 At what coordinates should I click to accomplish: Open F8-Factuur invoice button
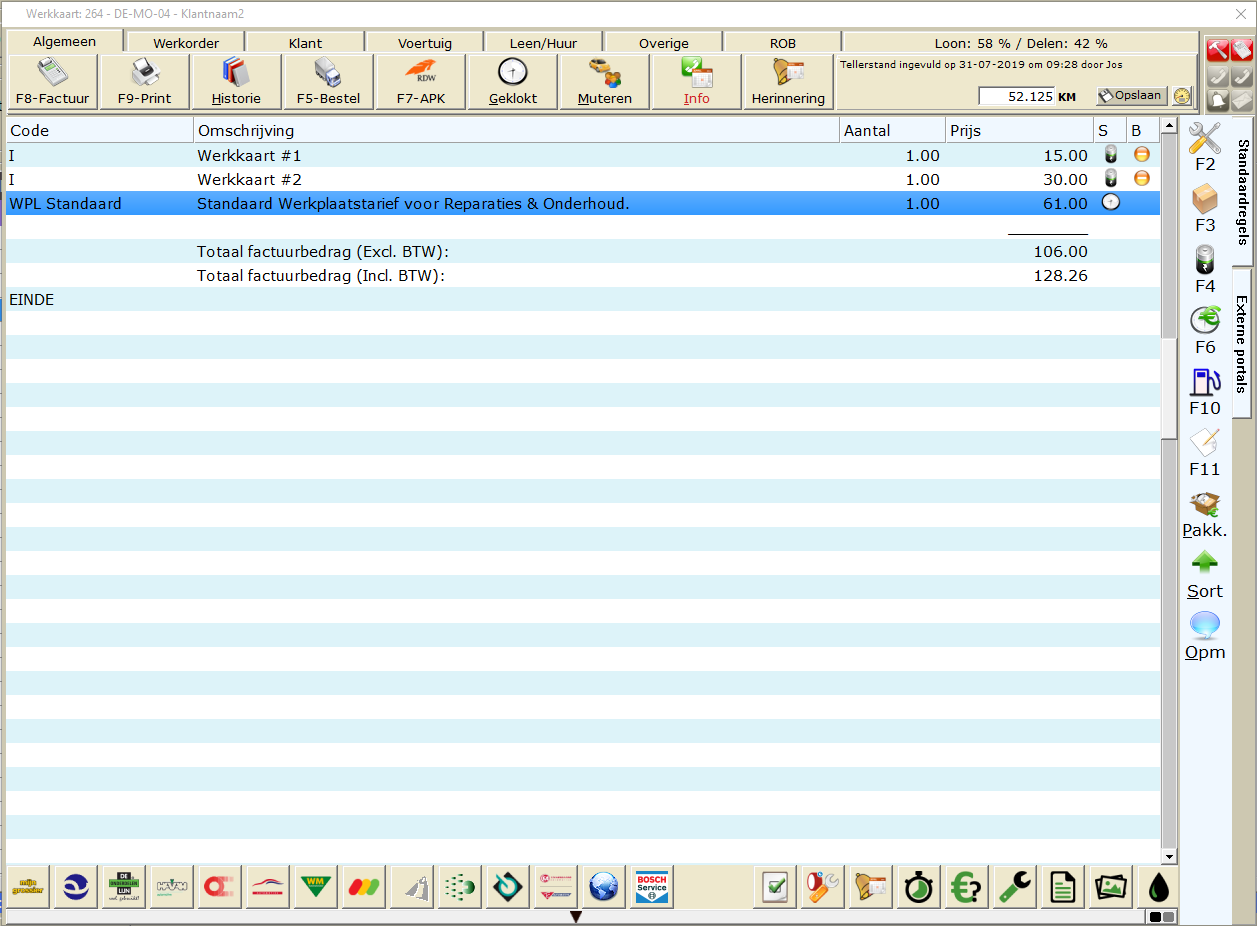[53, 82]
